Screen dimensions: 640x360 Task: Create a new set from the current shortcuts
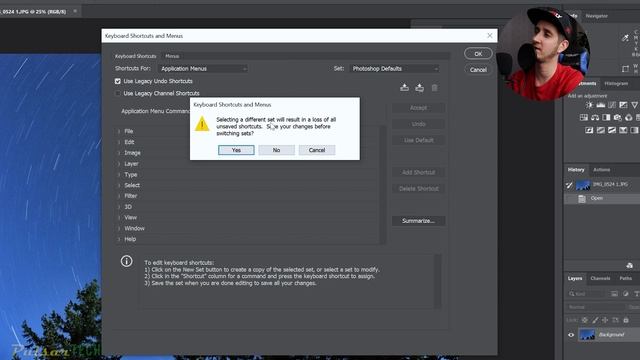coord(420,88)
